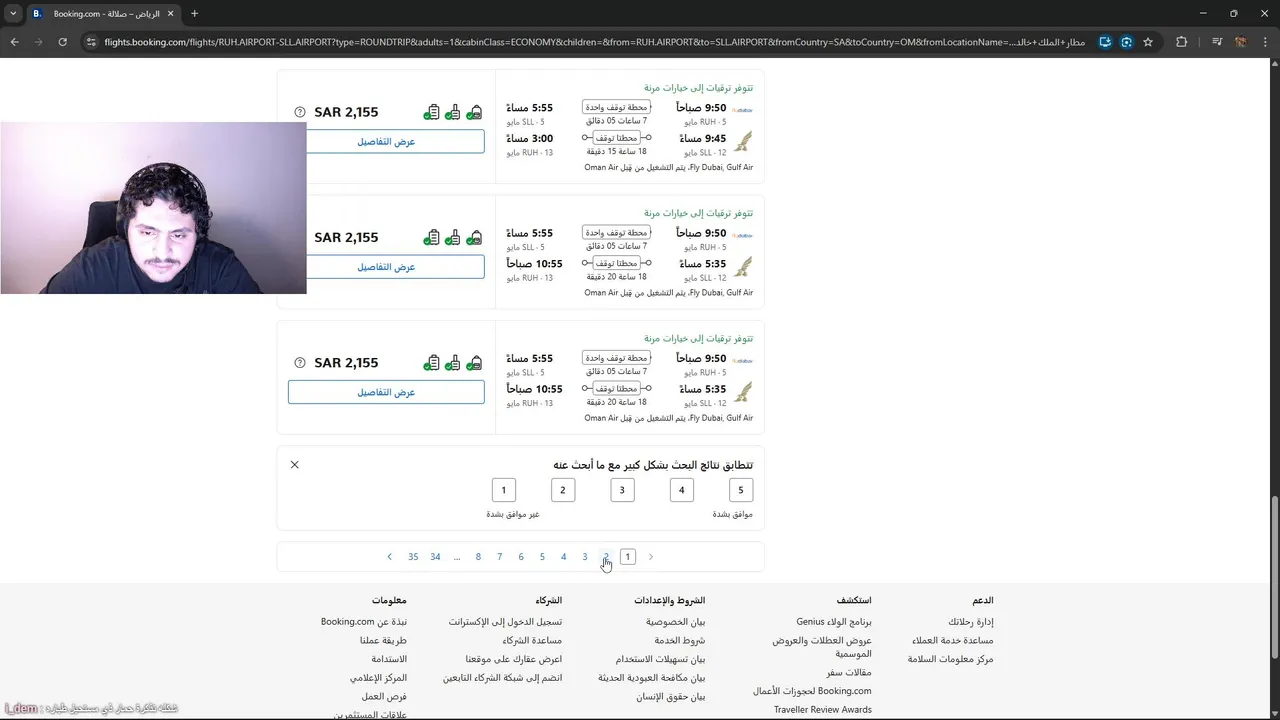Open برنامج الولاء Genius link
Viewport: 1280px width, 720px height.
pyautogui.click(x=834, y=622)
